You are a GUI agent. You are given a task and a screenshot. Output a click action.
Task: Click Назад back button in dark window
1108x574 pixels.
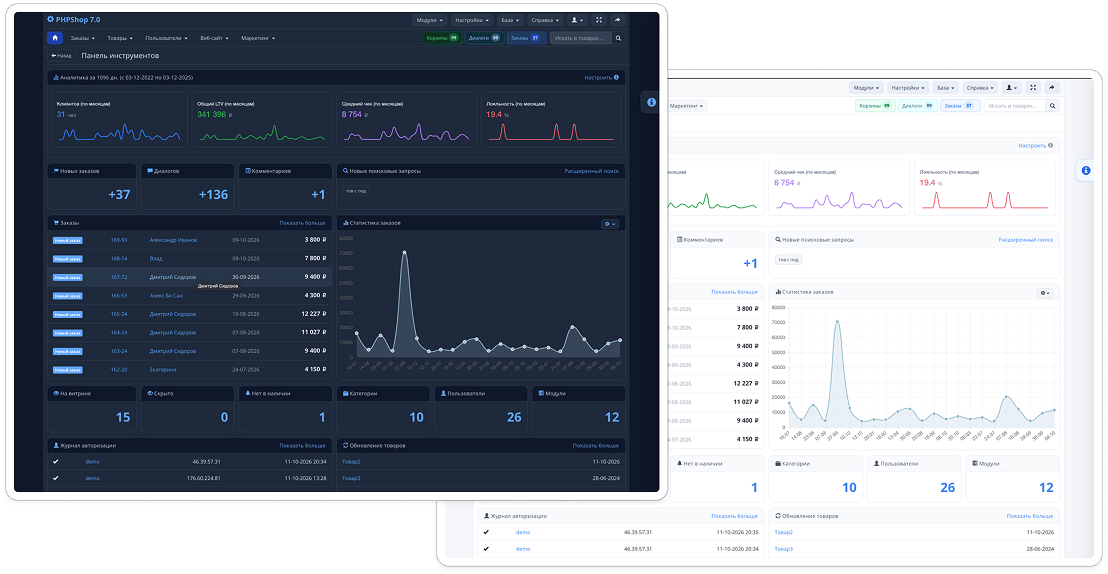click(x=61, y=55)
